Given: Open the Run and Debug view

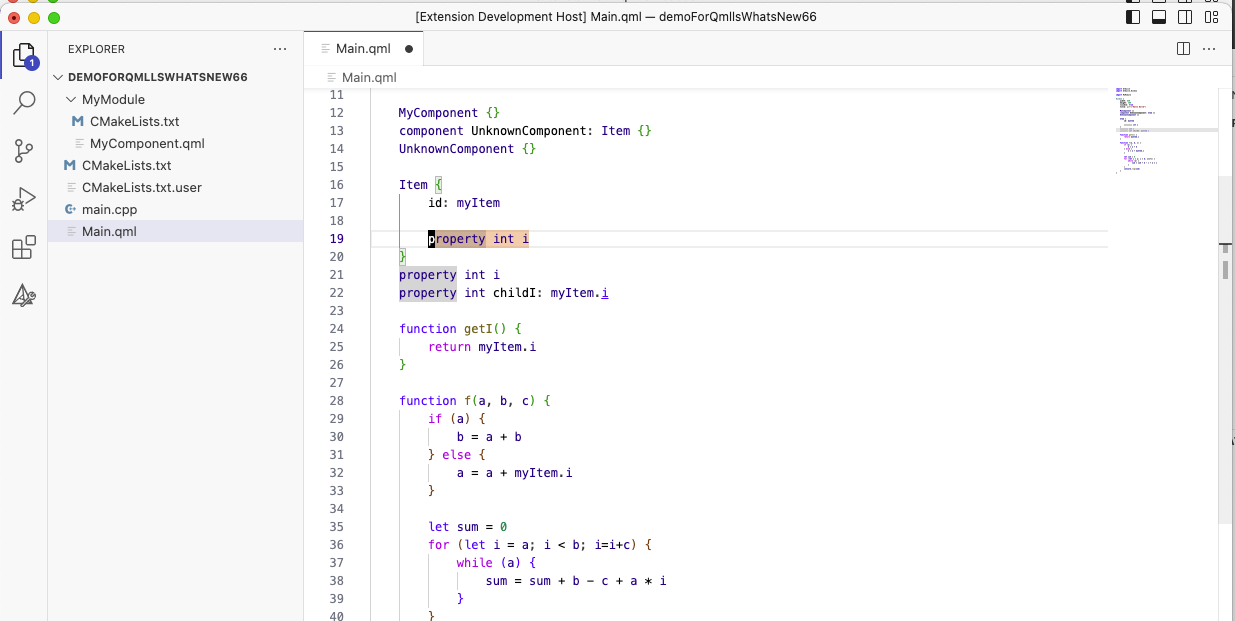Looking at the screenshot, I should (x=24, y=200).
